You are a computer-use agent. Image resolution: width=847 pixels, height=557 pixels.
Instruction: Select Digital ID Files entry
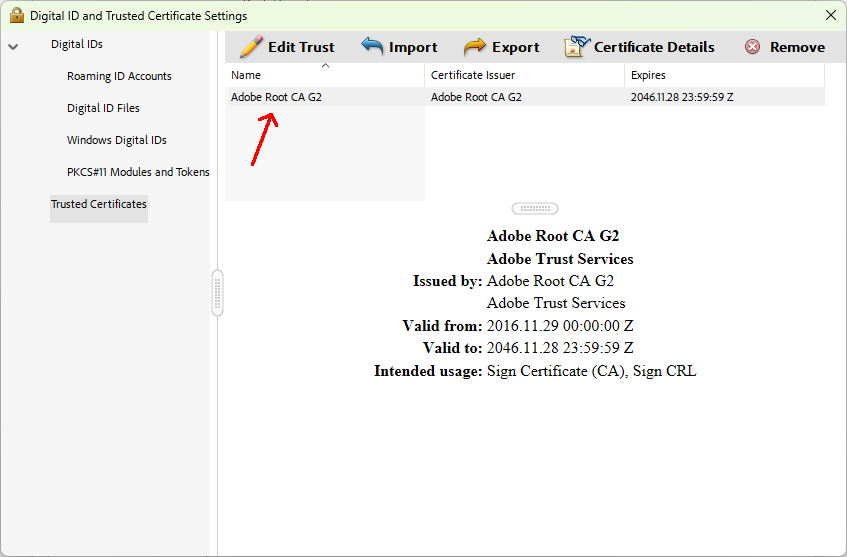pyautogui.click(x=103, y=108)
